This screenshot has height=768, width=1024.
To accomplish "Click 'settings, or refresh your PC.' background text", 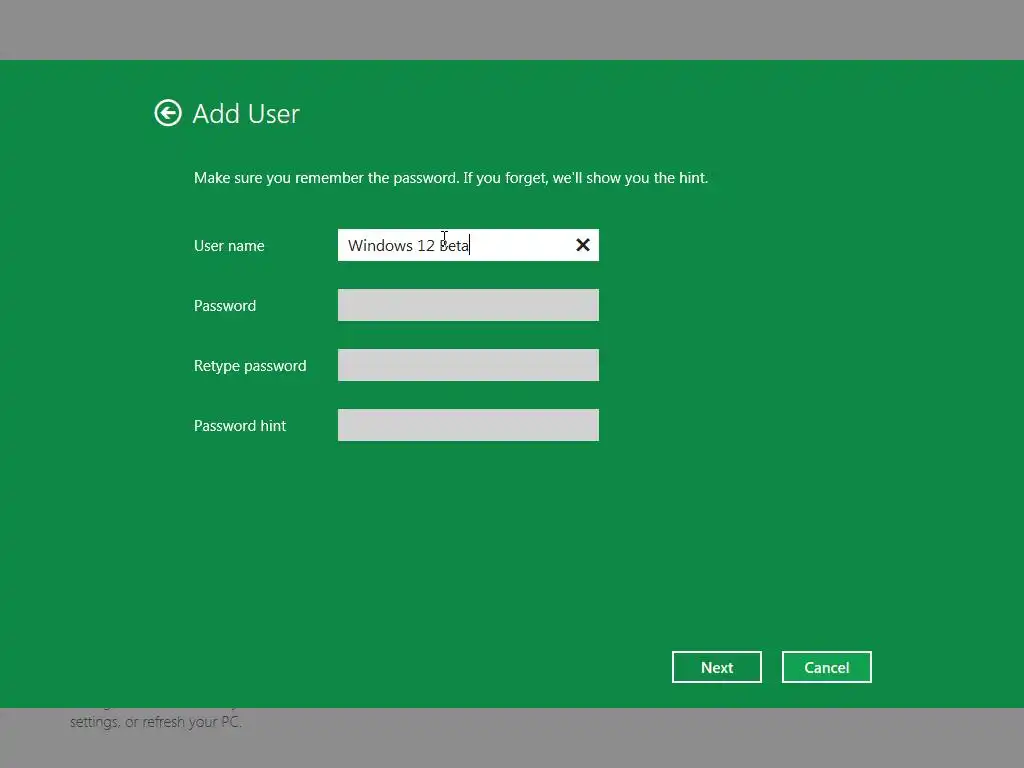I will [156, 722].
